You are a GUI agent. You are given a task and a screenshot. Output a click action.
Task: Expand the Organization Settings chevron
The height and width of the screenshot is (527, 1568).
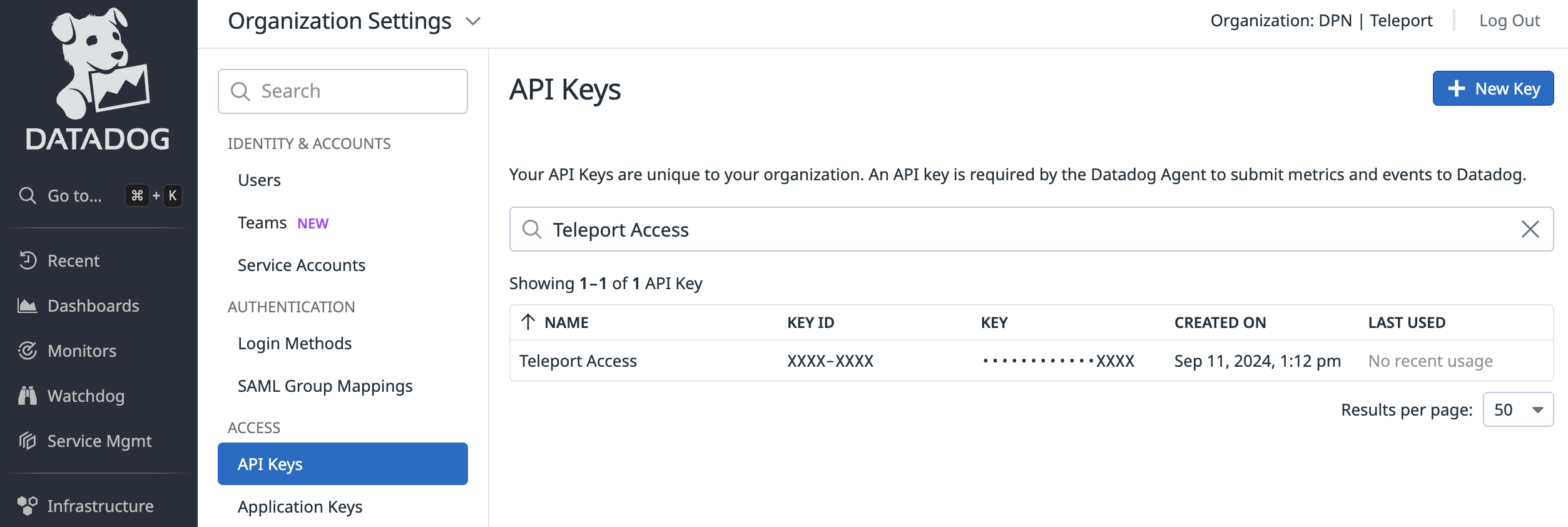[x=474, y=21]
